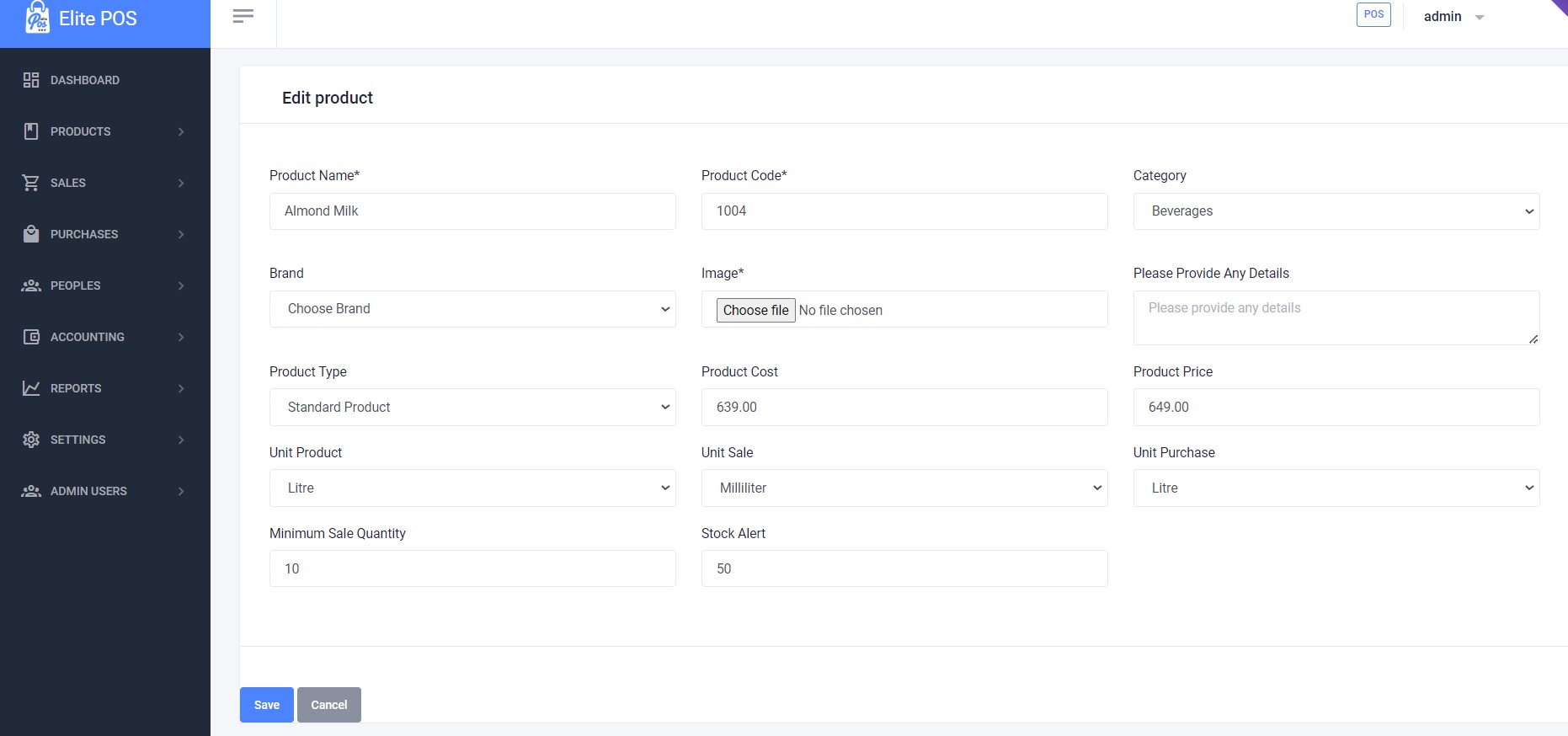The height and width of the screenshot is (736, 1568).
Task: Expand the Sales submenu chevron
Action: (x=181, y=183)
